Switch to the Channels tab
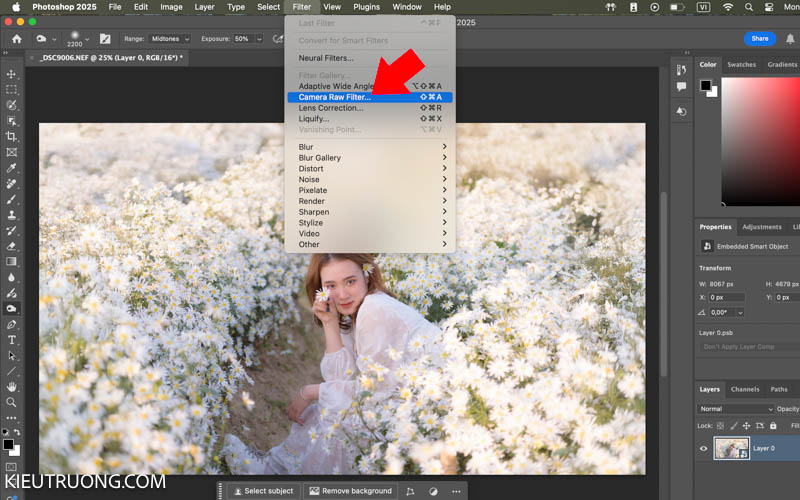Screen dimensions: 800x500 745,389
